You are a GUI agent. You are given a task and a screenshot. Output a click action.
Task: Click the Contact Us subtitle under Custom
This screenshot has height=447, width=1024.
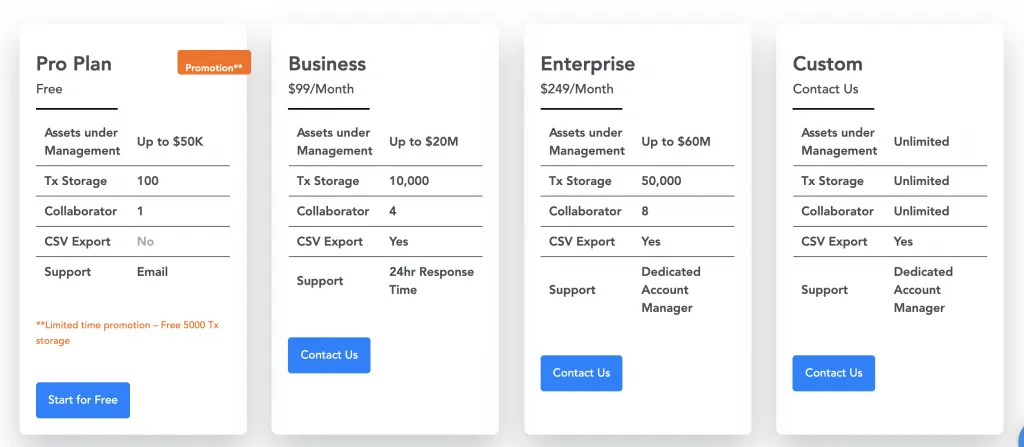click(825, 89)
